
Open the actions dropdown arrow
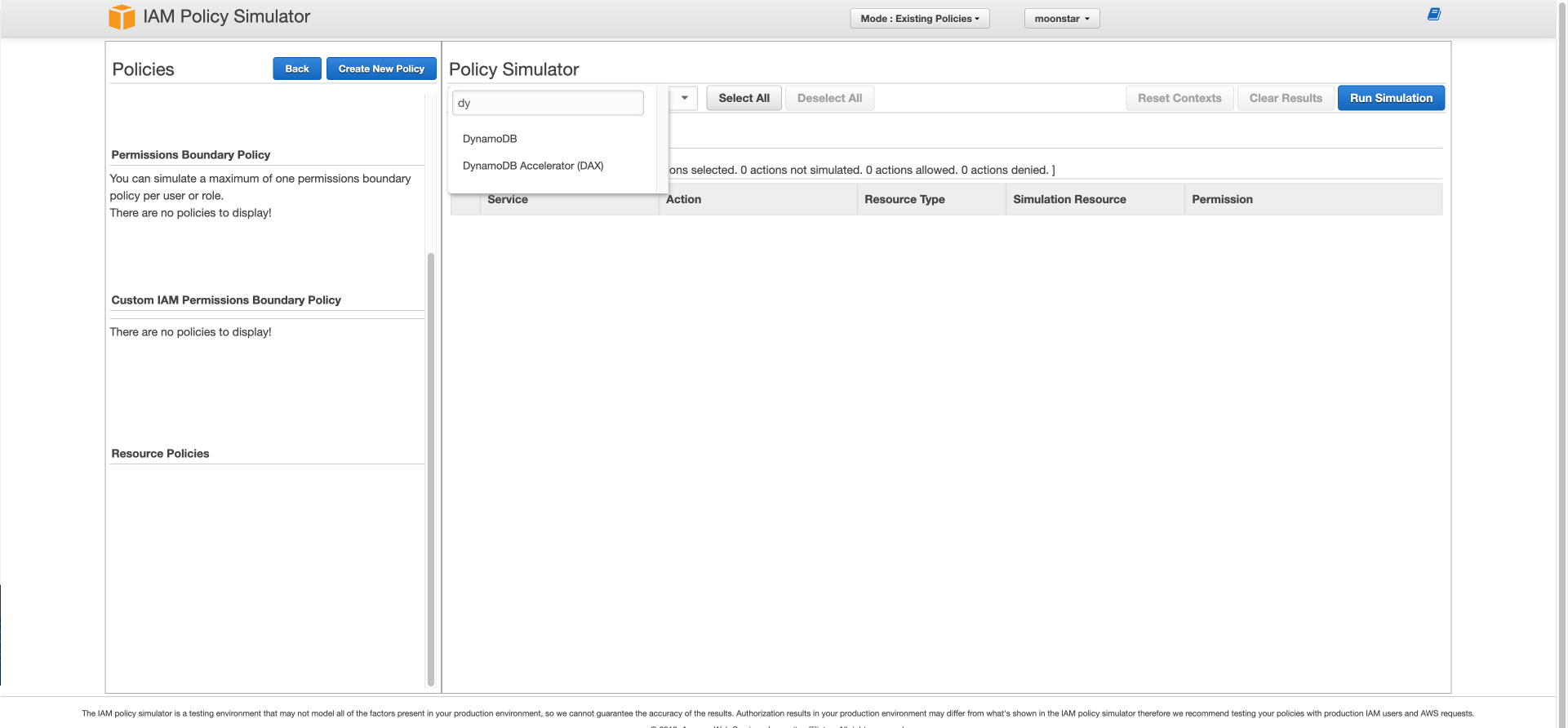684,98
